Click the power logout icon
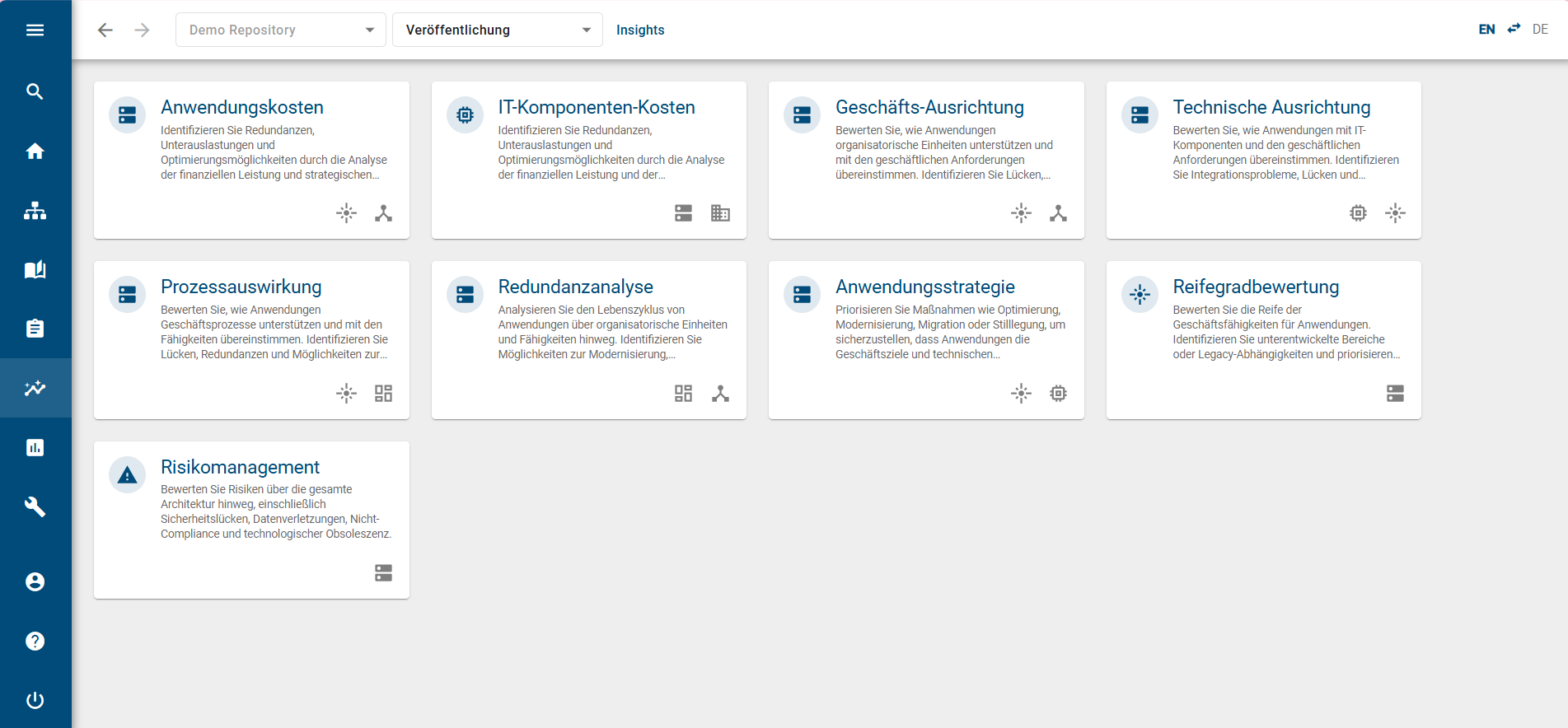Image resolution: width=1568 pixels, height=728 pixels. [x=35, y=701]
